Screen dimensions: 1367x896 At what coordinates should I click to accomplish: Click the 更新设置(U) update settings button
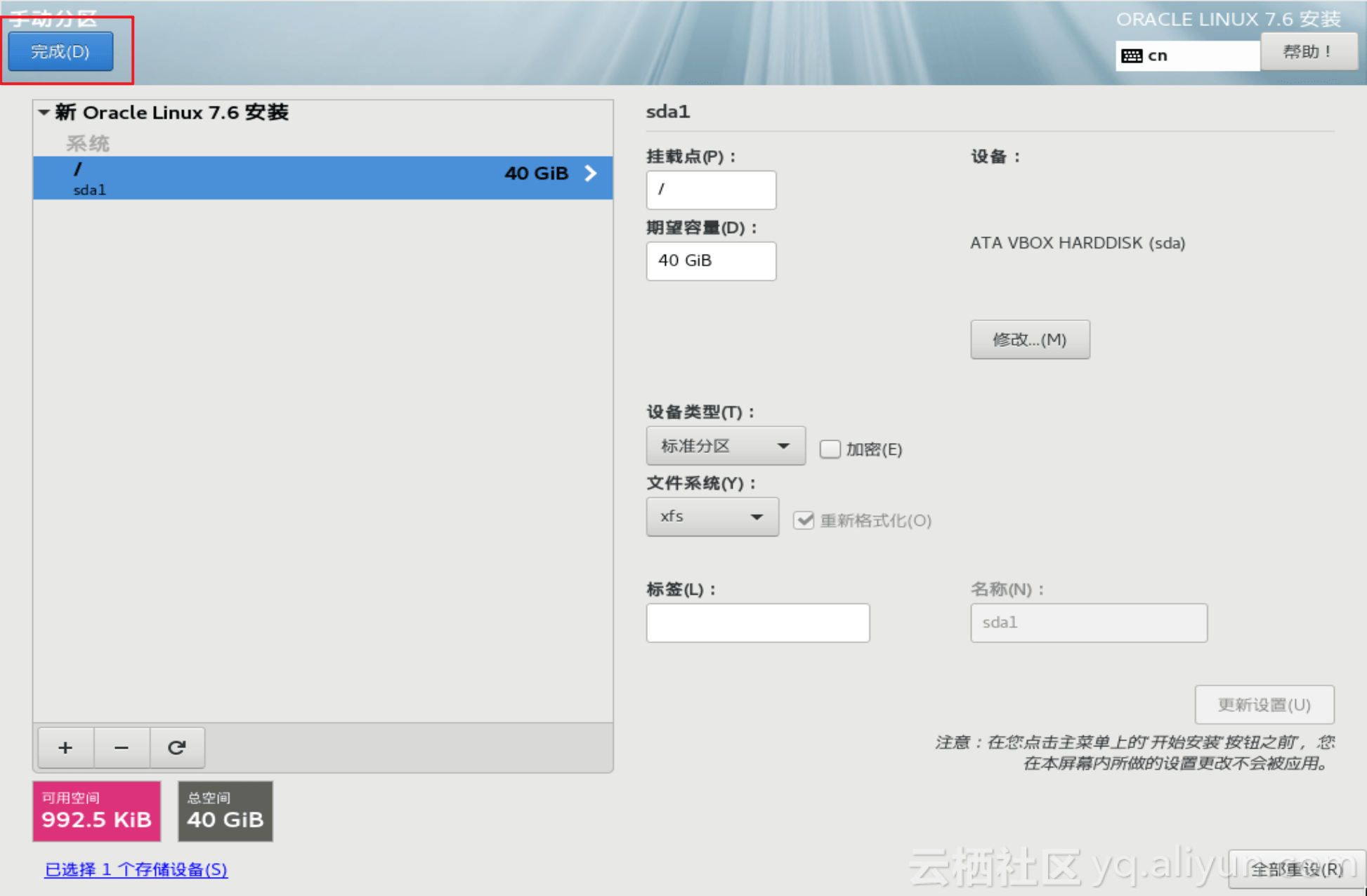point(1263,704)
